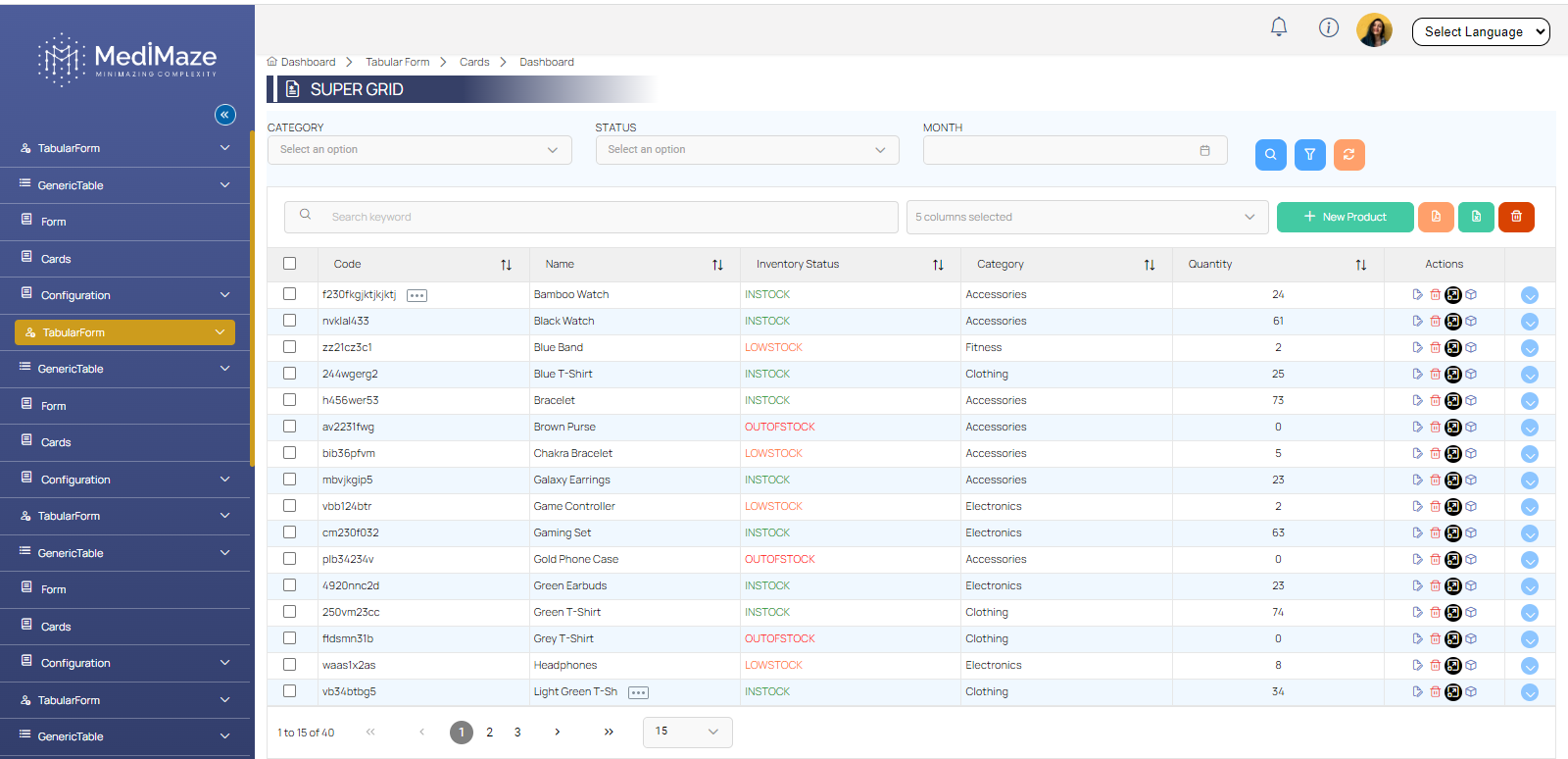Expand the Brown Purse row details

click(x=1529, y=428)
